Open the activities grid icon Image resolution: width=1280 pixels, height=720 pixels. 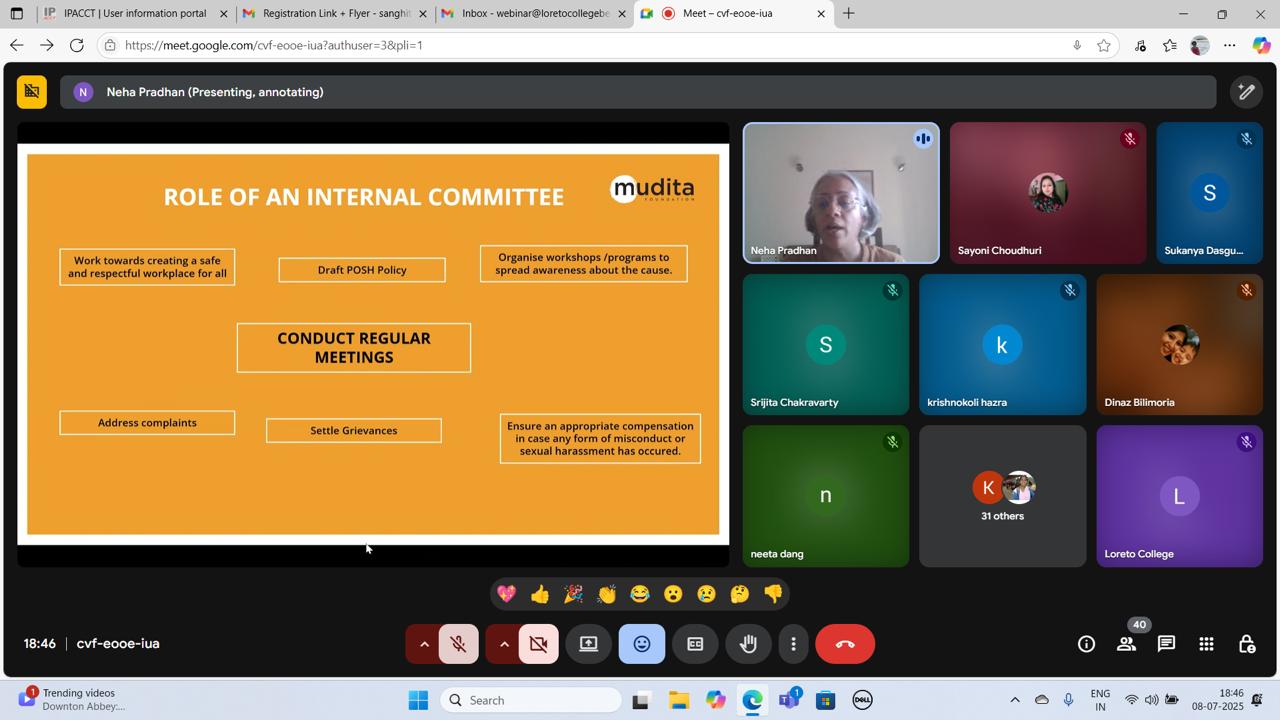[1206, 644]
